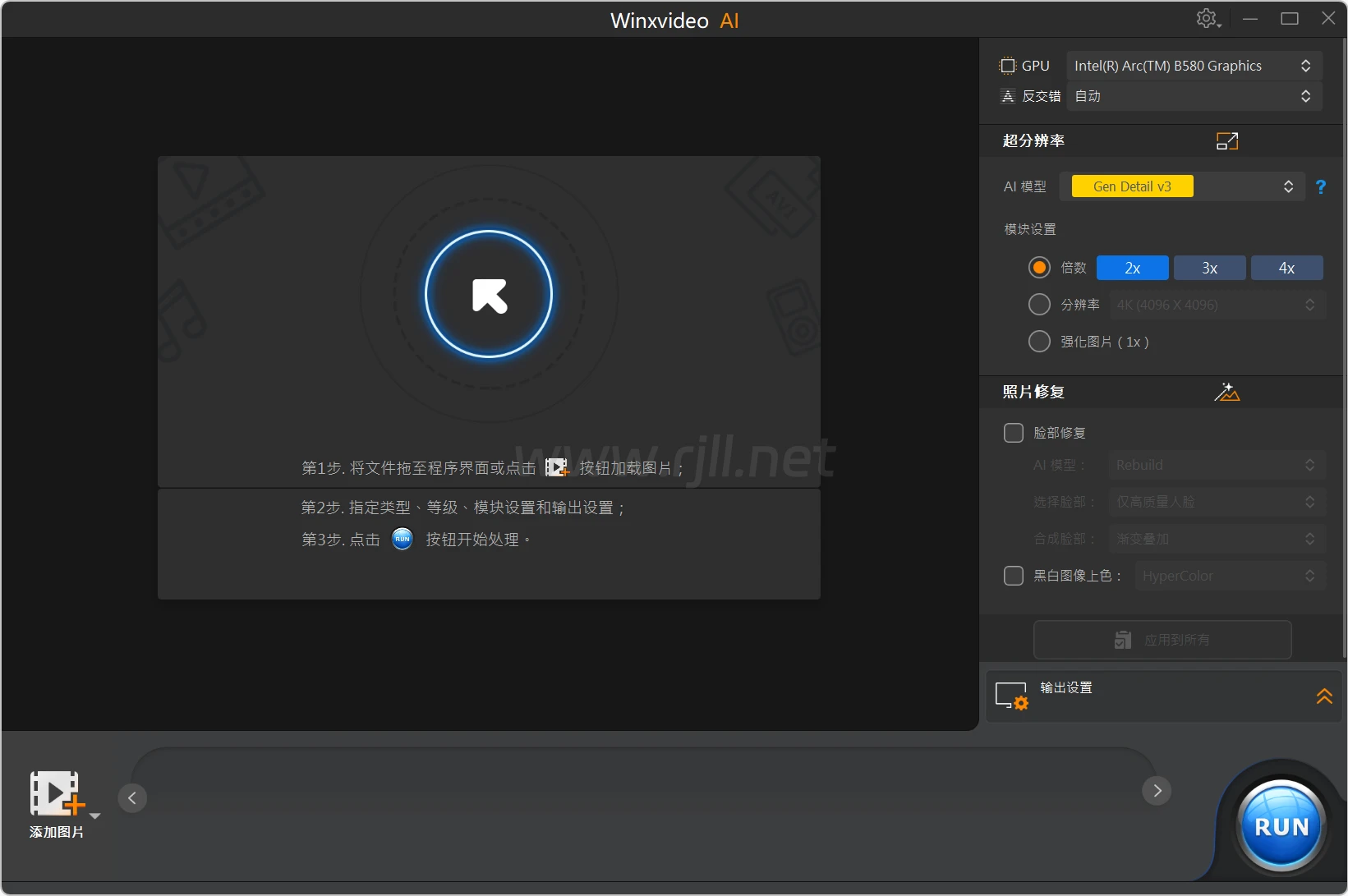Click the super resolution (超分辨率) expand icon
The image size is (1348, 896).
(1226, 141)
